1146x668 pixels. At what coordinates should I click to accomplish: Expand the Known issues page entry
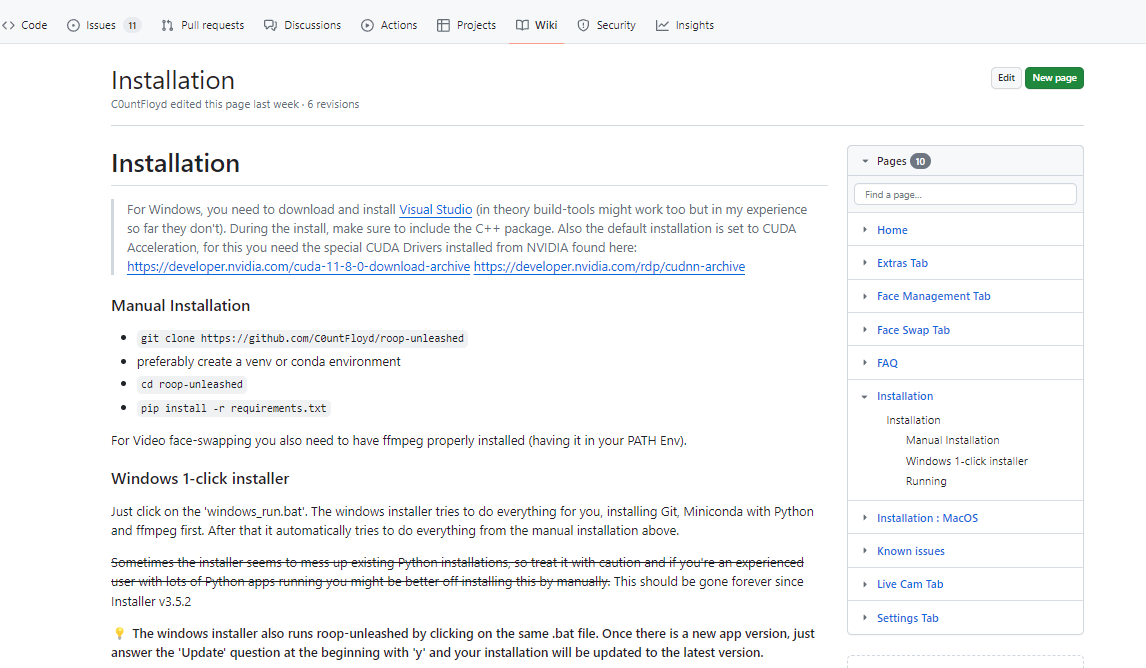tap(865, 551)
